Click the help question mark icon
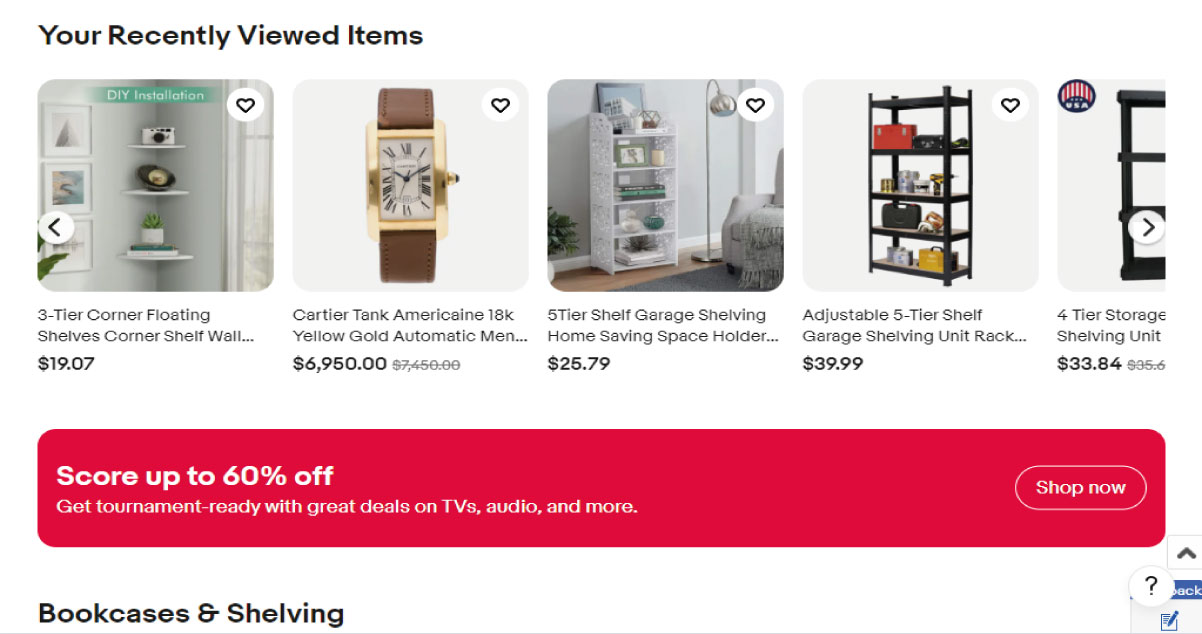The height and width of the screenshot is (634, 1202). [x=1150, y=588]
